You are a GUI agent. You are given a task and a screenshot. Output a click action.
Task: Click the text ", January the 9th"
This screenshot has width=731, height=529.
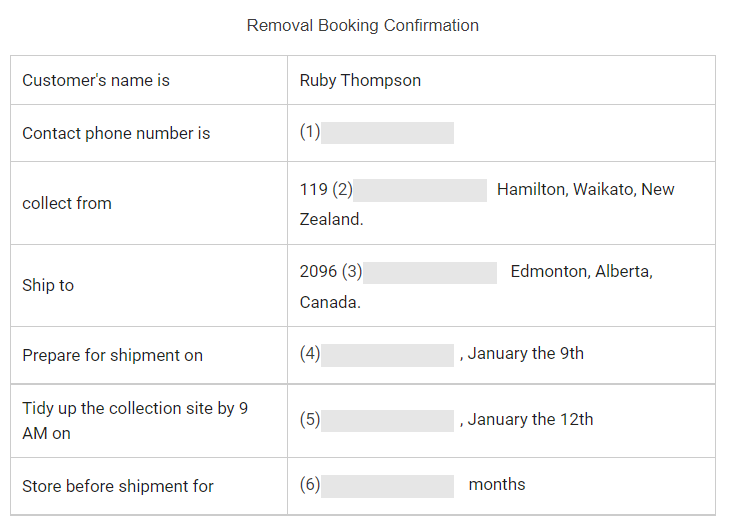coord(522,354)
